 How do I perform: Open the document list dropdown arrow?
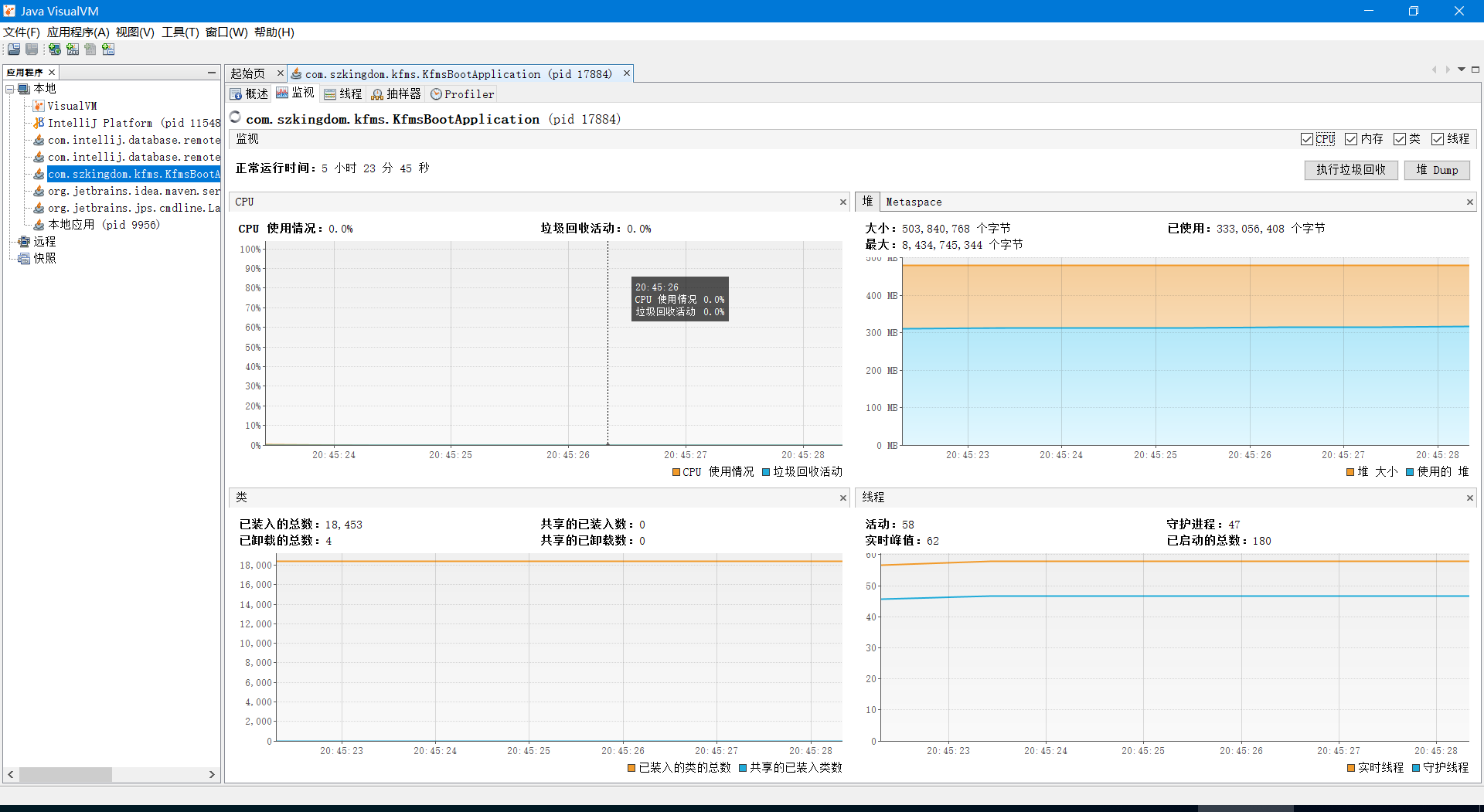pos(1462,70)
